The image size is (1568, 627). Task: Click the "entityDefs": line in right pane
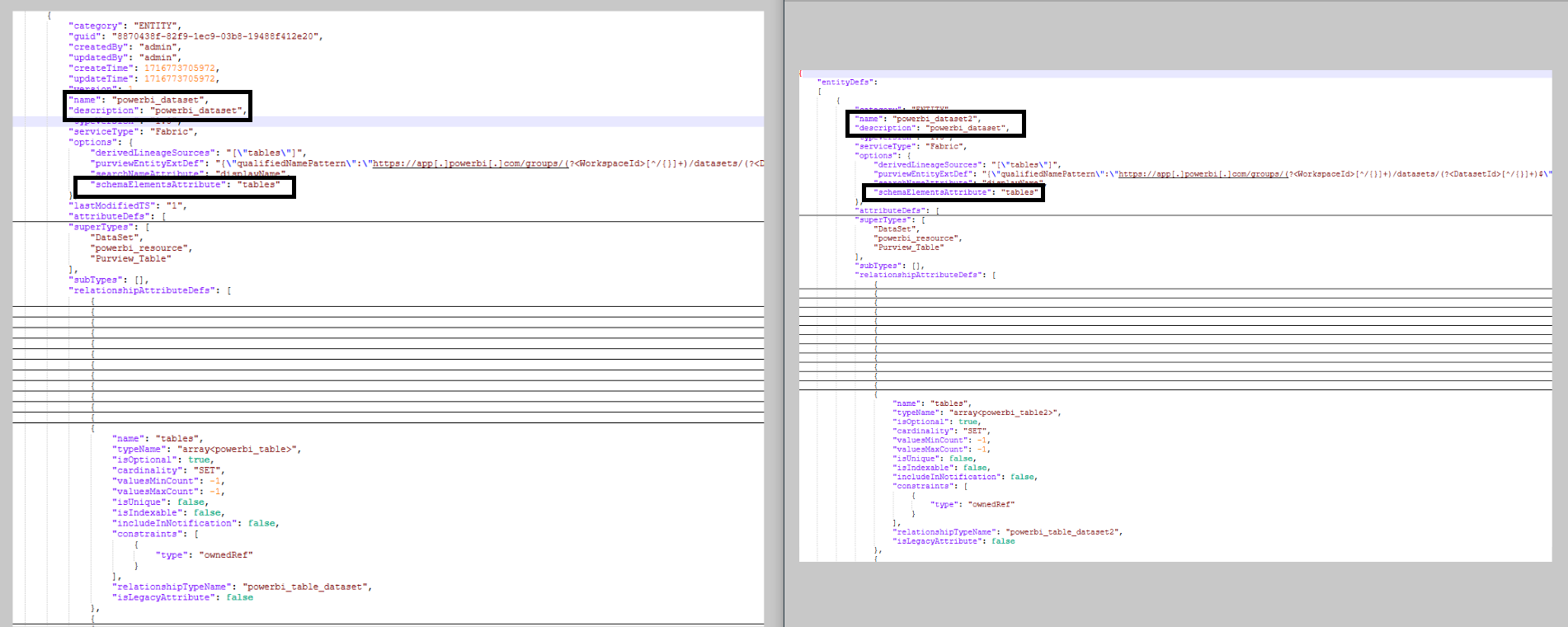tap(847, 82)
